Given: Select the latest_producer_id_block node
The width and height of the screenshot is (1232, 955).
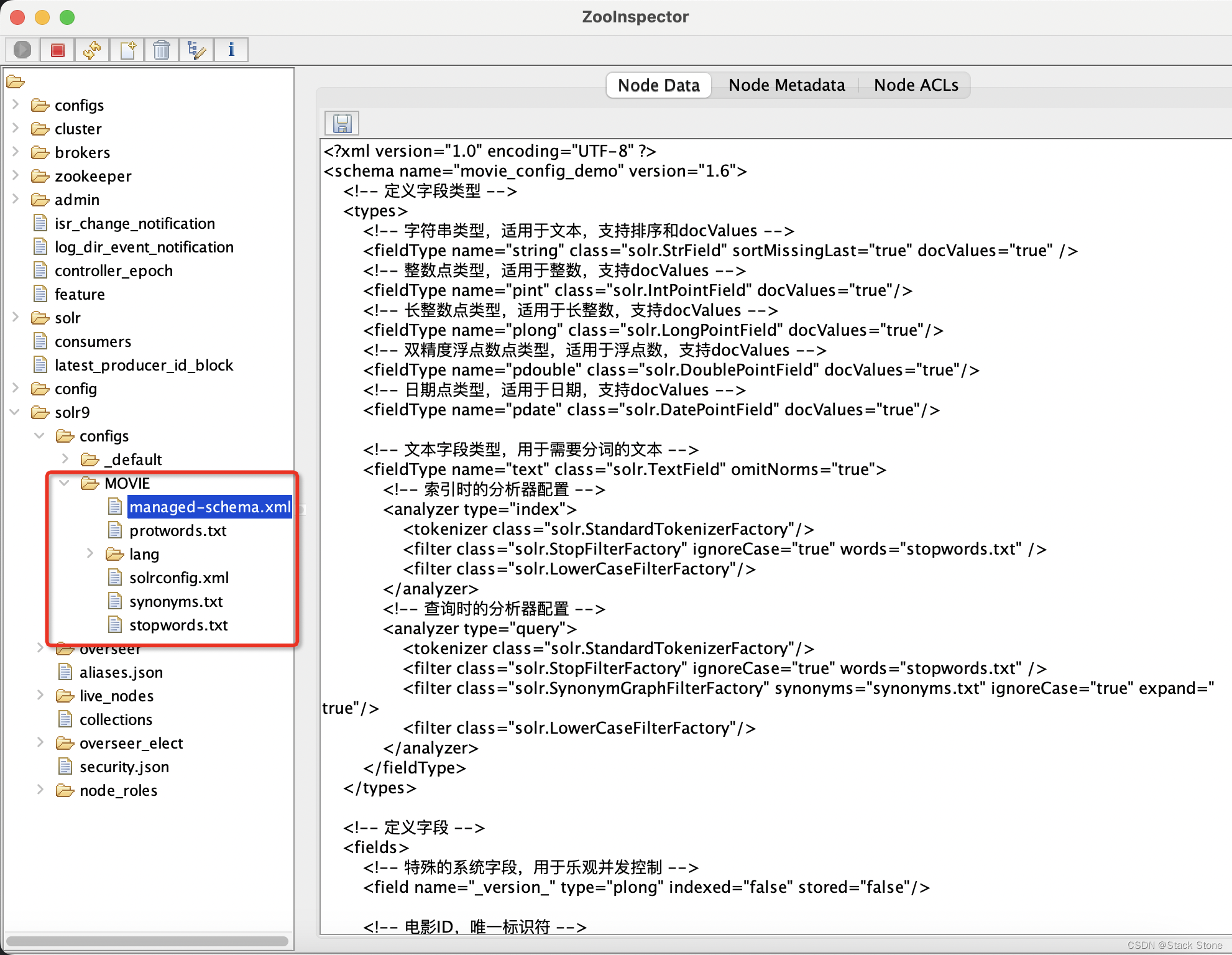Looking at the screenshot, I should coord(144,365).
